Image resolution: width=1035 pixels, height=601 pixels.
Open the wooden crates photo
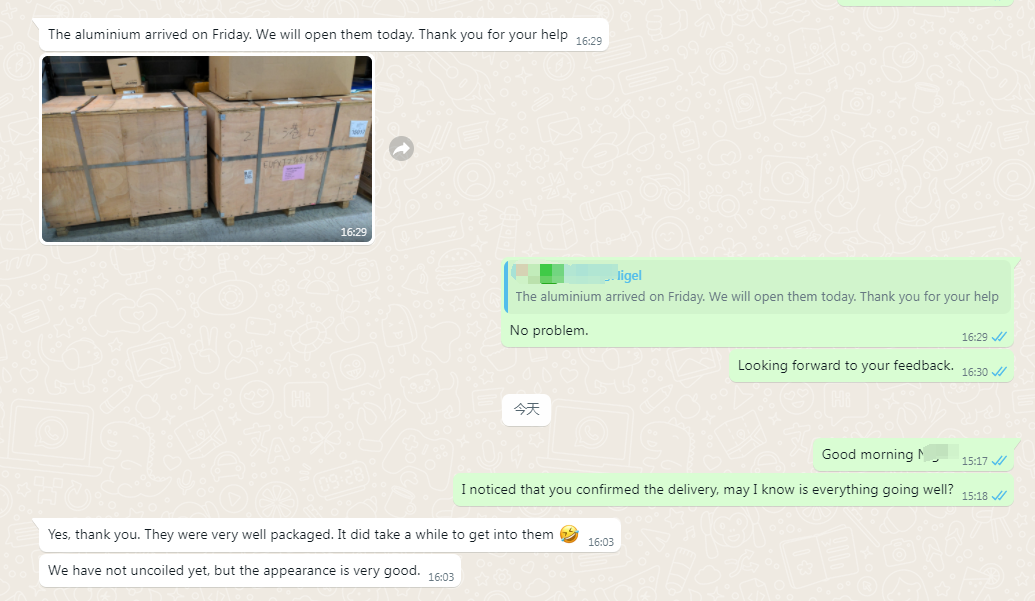coord(207,149)
